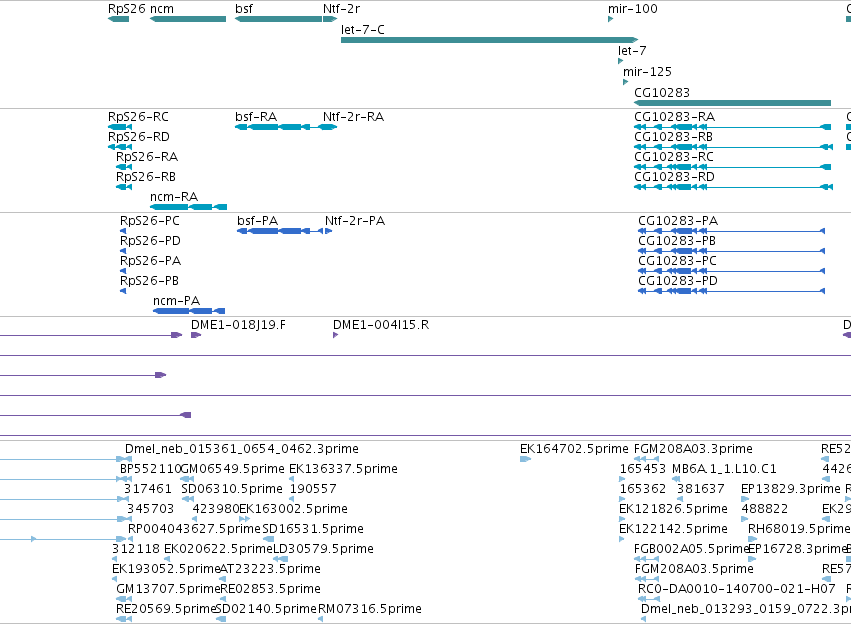The height and width of the screenshot is (624, 851).
Task: Click protein CG10283-PD label
Action: pyautogui.click(x=678, y=281)
